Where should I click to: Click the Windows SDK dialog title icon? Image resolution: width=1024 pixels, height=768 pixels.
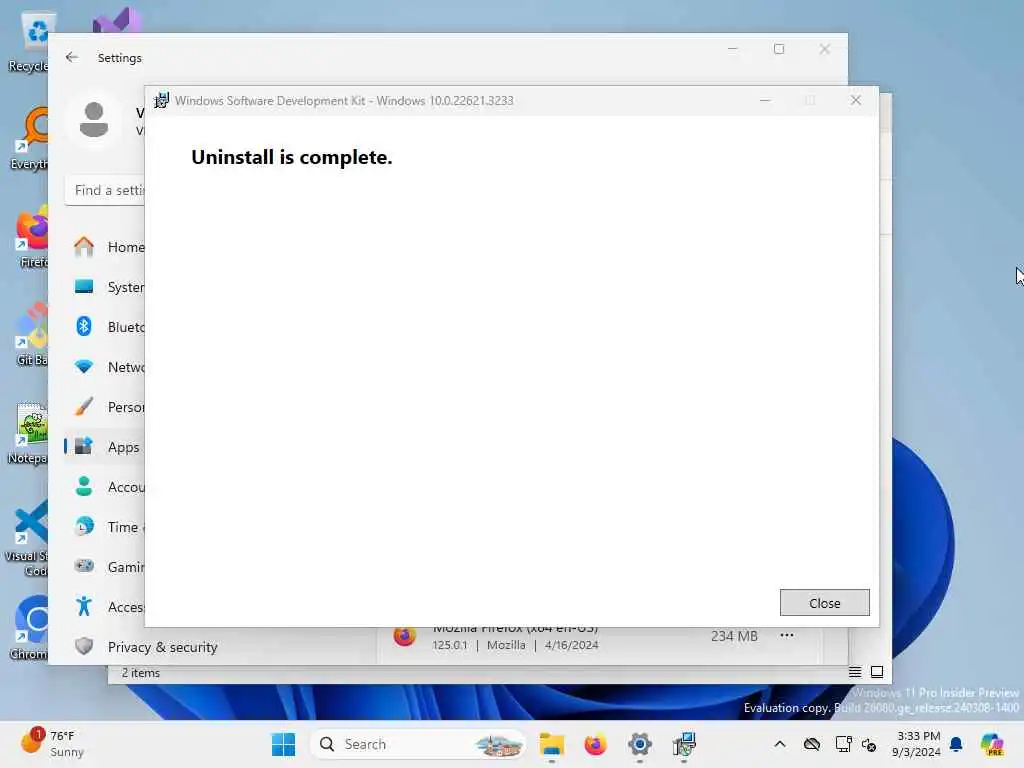(161, 101)
